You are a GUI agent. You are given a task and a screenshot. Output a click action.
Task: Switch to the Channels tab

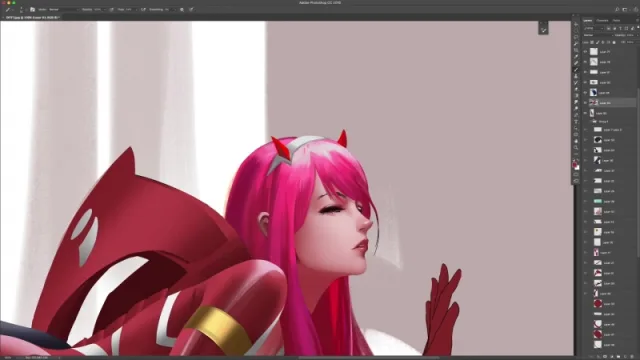coord(602,20)
